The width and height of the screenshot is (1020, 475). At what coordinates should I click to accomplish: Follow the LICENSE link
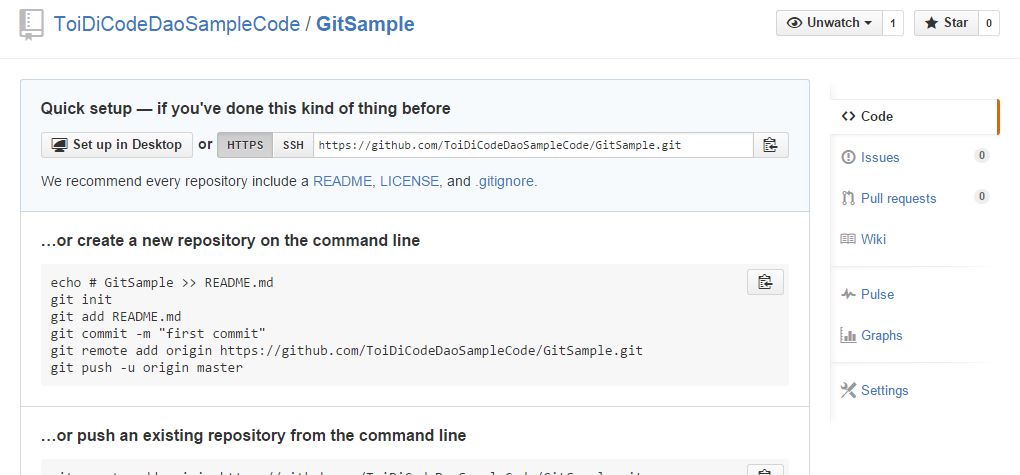pos(409,181)
